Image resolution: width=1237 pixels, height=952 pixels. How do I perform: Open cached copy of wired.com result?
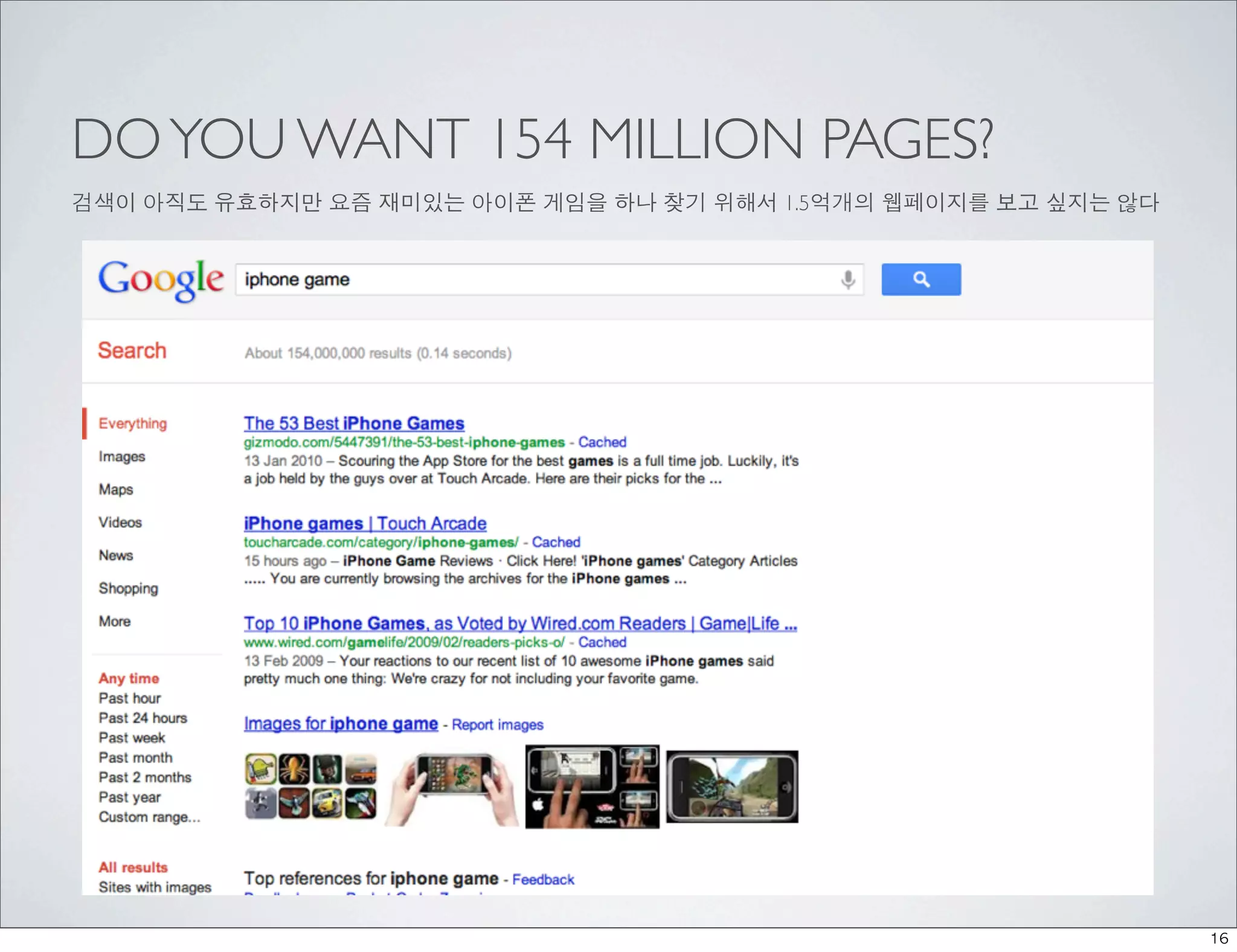[602, 642]
